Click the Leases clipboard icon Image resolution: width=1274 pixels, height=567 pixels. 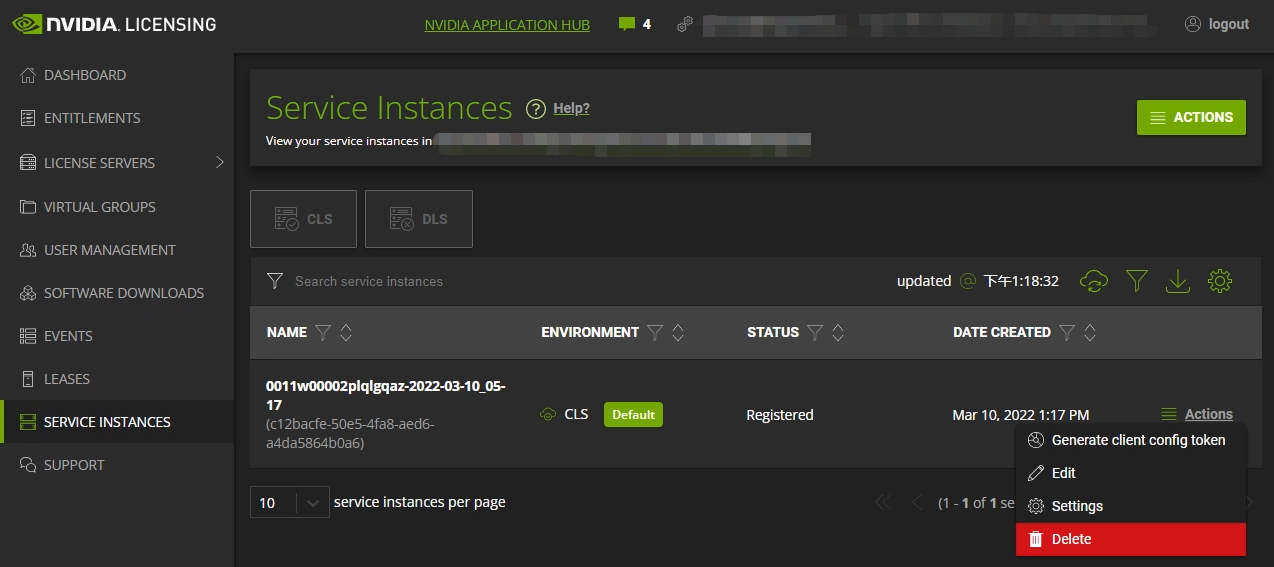pos(28,379)
